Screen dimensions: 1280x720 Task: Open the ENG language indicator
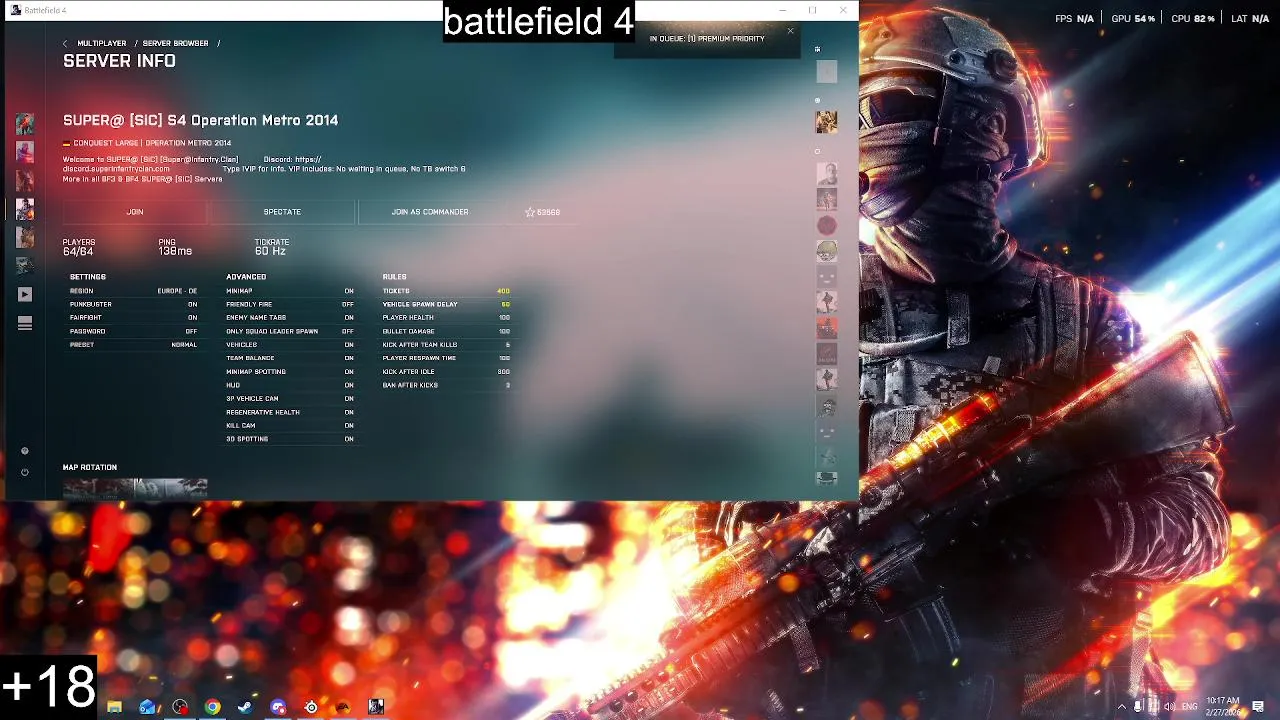point(1190,707)
